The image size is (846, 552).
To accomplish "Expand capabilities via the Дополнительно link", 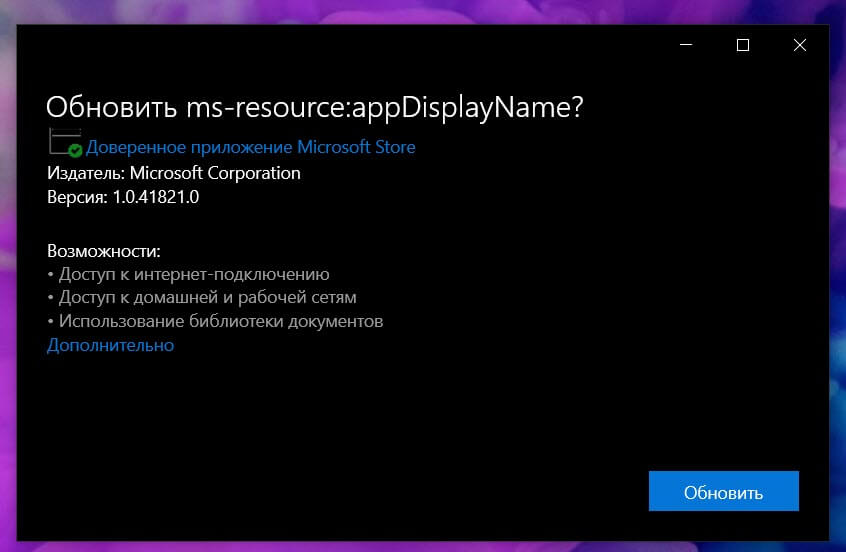I will (x=110, y=345).
